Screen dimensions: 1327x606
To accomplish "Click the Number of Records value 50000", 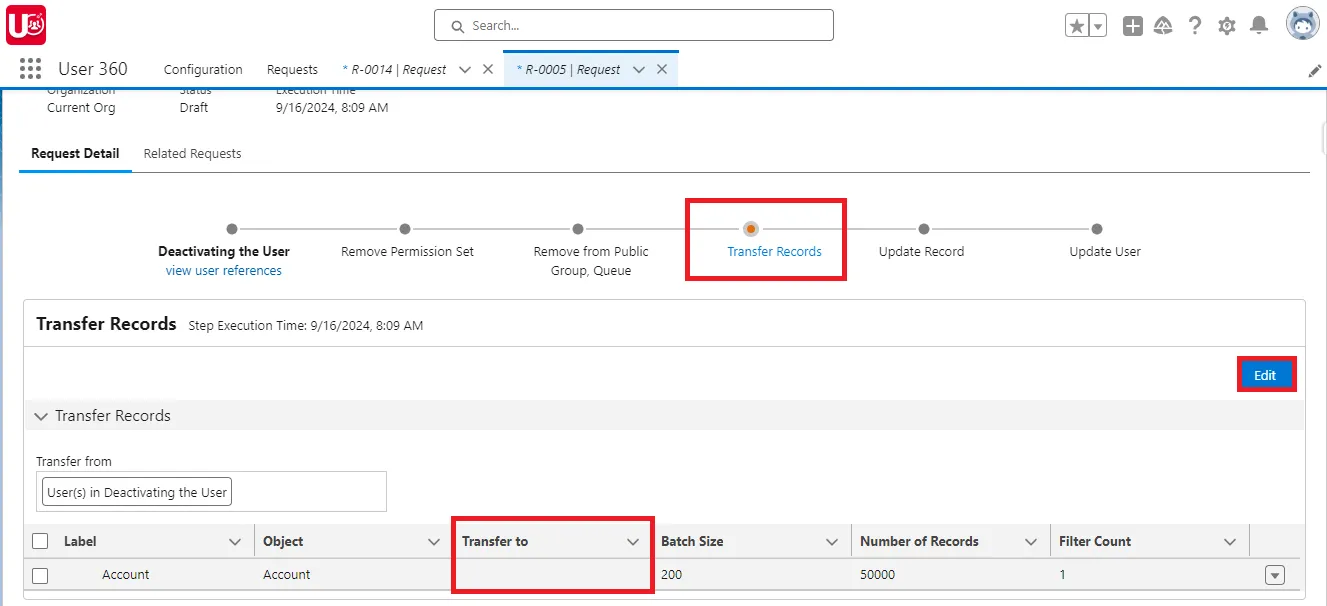I will click(x=877, y=575).
